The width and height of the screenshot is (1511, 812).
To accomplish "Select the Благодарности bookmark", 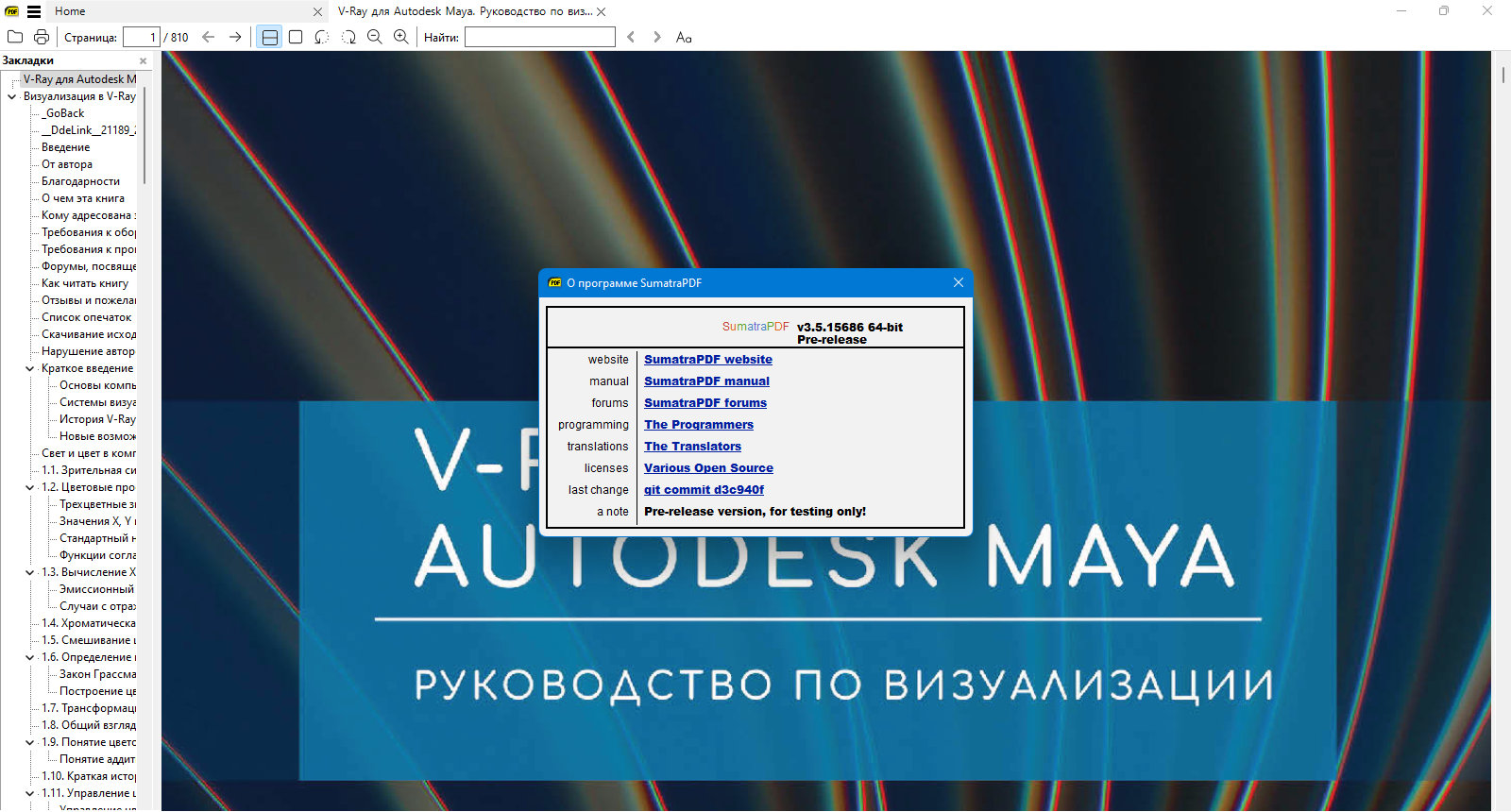I will coord(80,181).
